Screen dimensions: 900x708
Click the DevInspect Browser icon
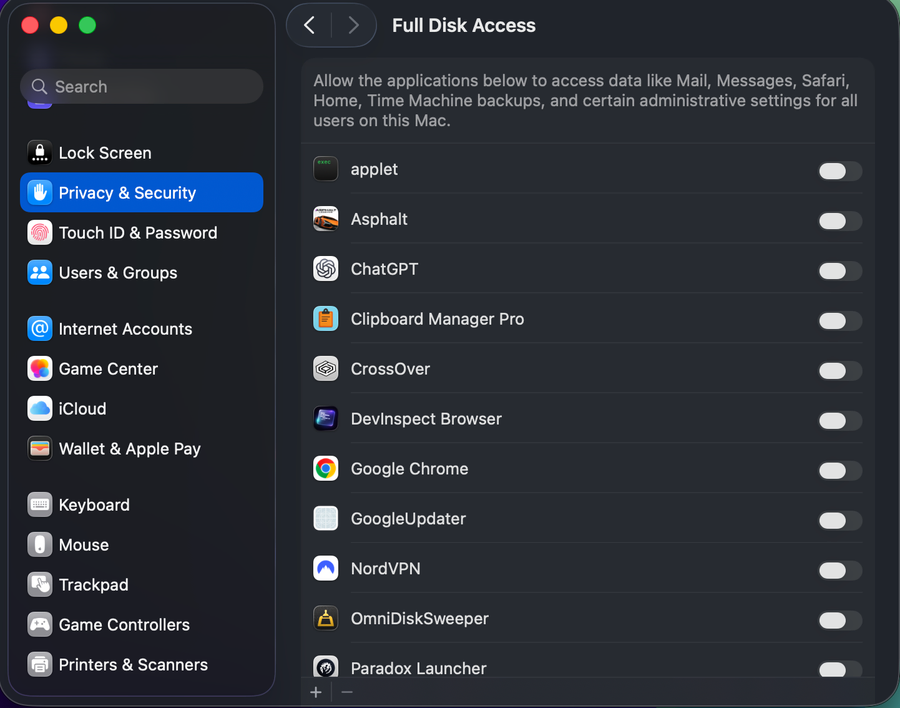coord(325,419)
